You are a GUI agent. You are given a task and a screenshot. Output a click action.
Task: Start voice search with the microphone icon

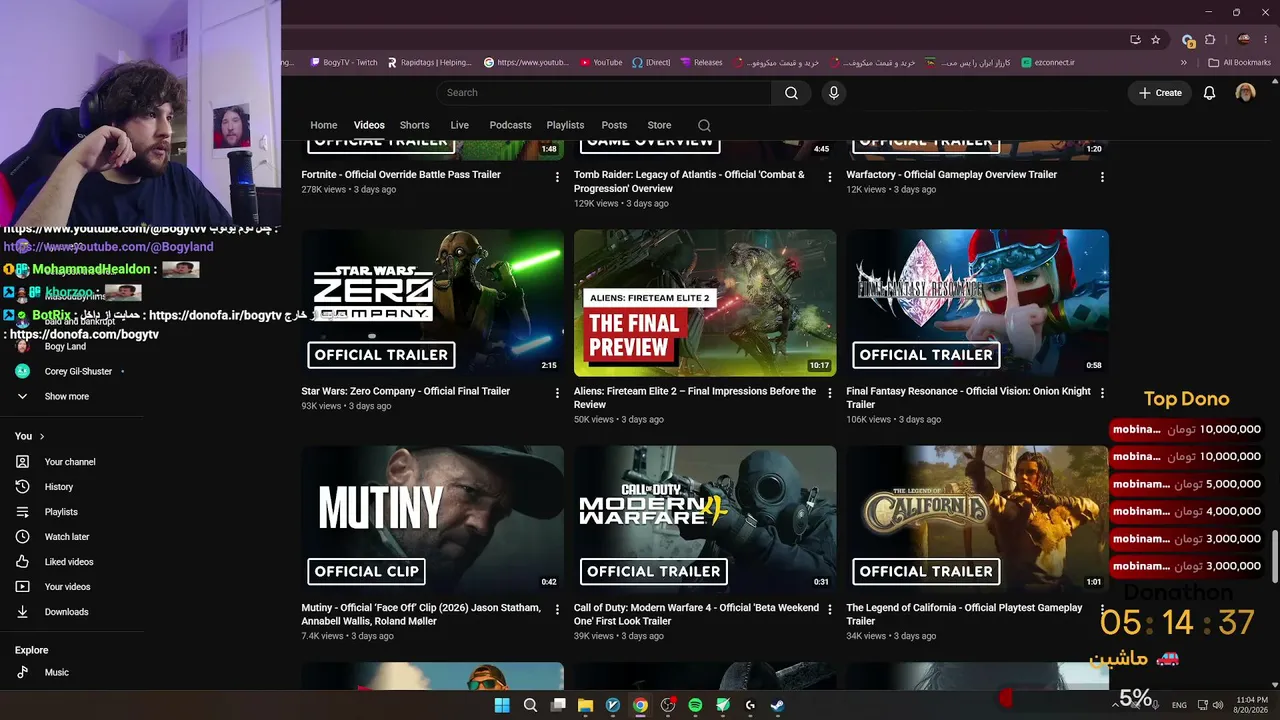[x=834, y=93]
